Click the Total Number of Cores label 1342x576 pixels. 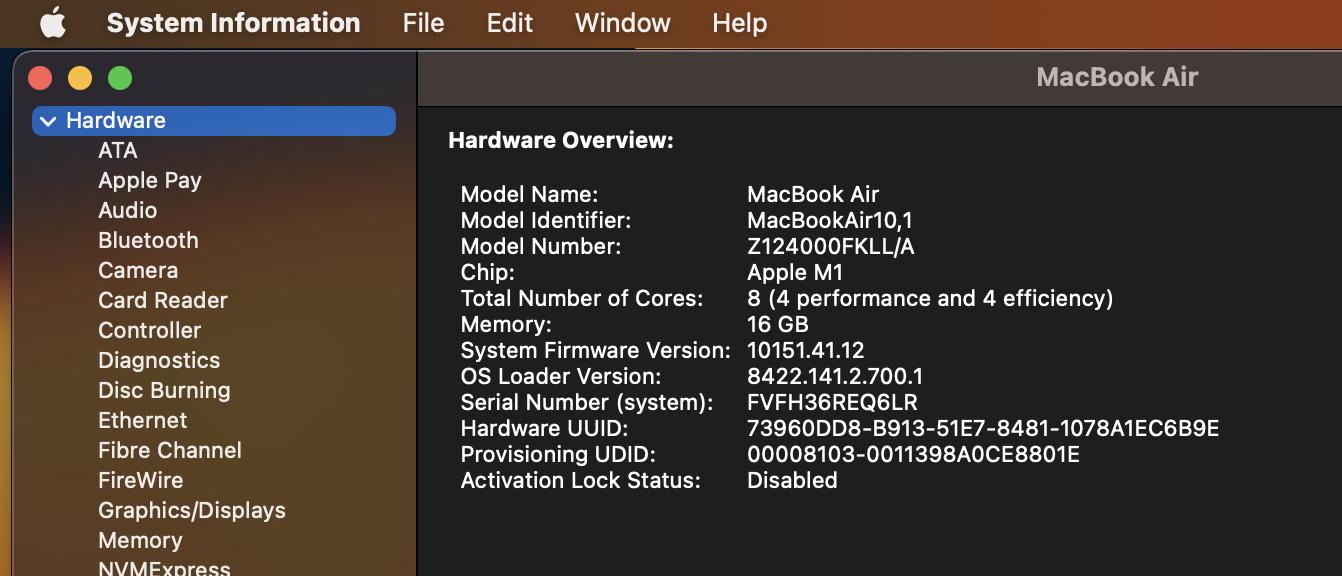pos(582,298)
